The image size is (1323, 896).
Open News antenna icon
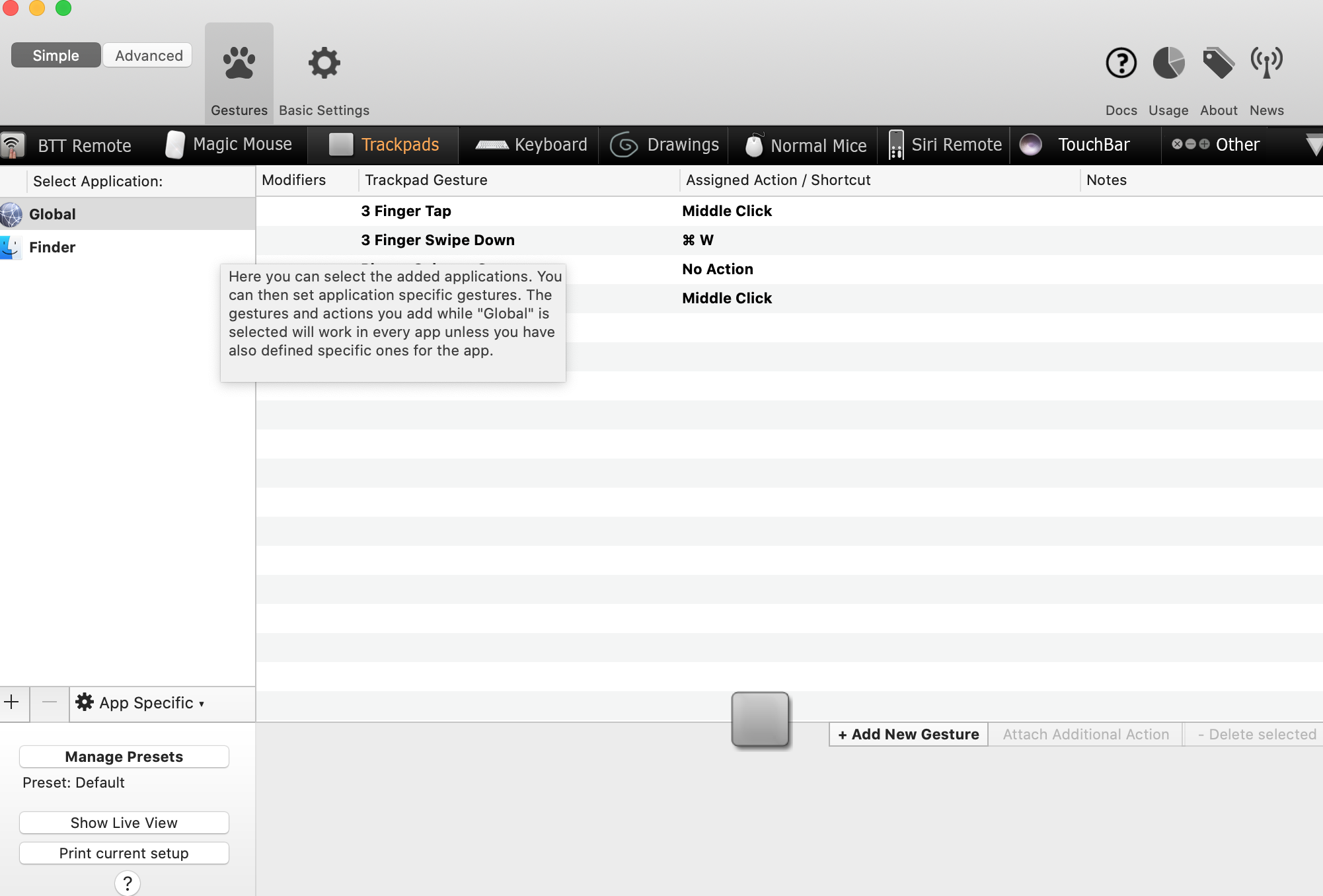click(x=1266, y=63)
